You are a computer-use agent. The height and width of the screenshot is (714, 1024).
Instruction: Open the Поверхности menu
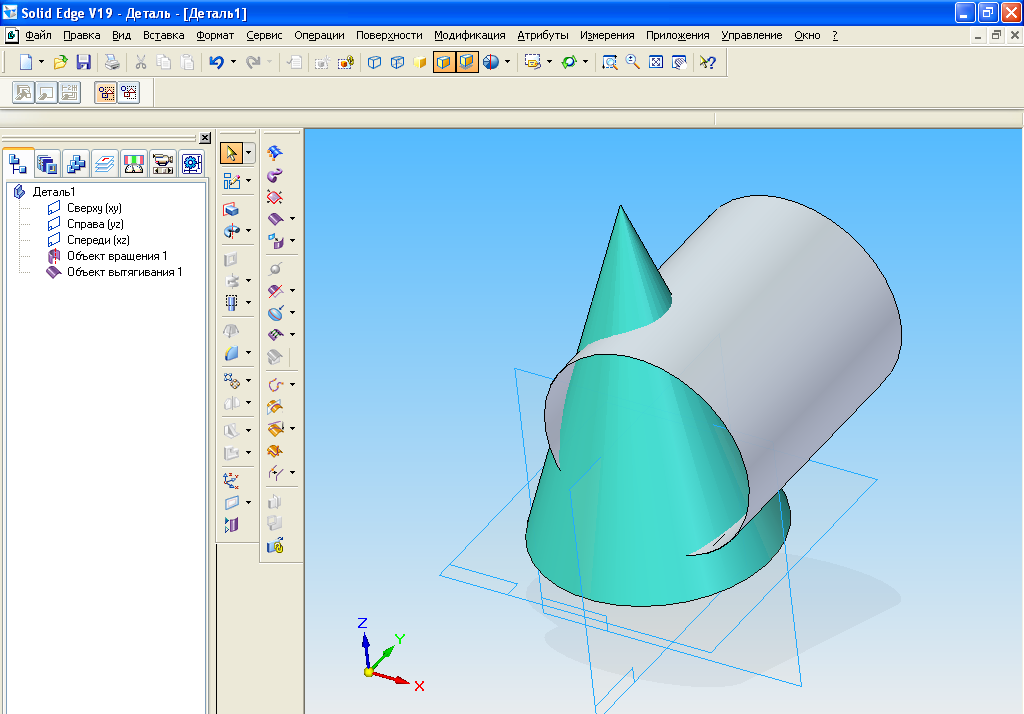click(x=389, y=35)
